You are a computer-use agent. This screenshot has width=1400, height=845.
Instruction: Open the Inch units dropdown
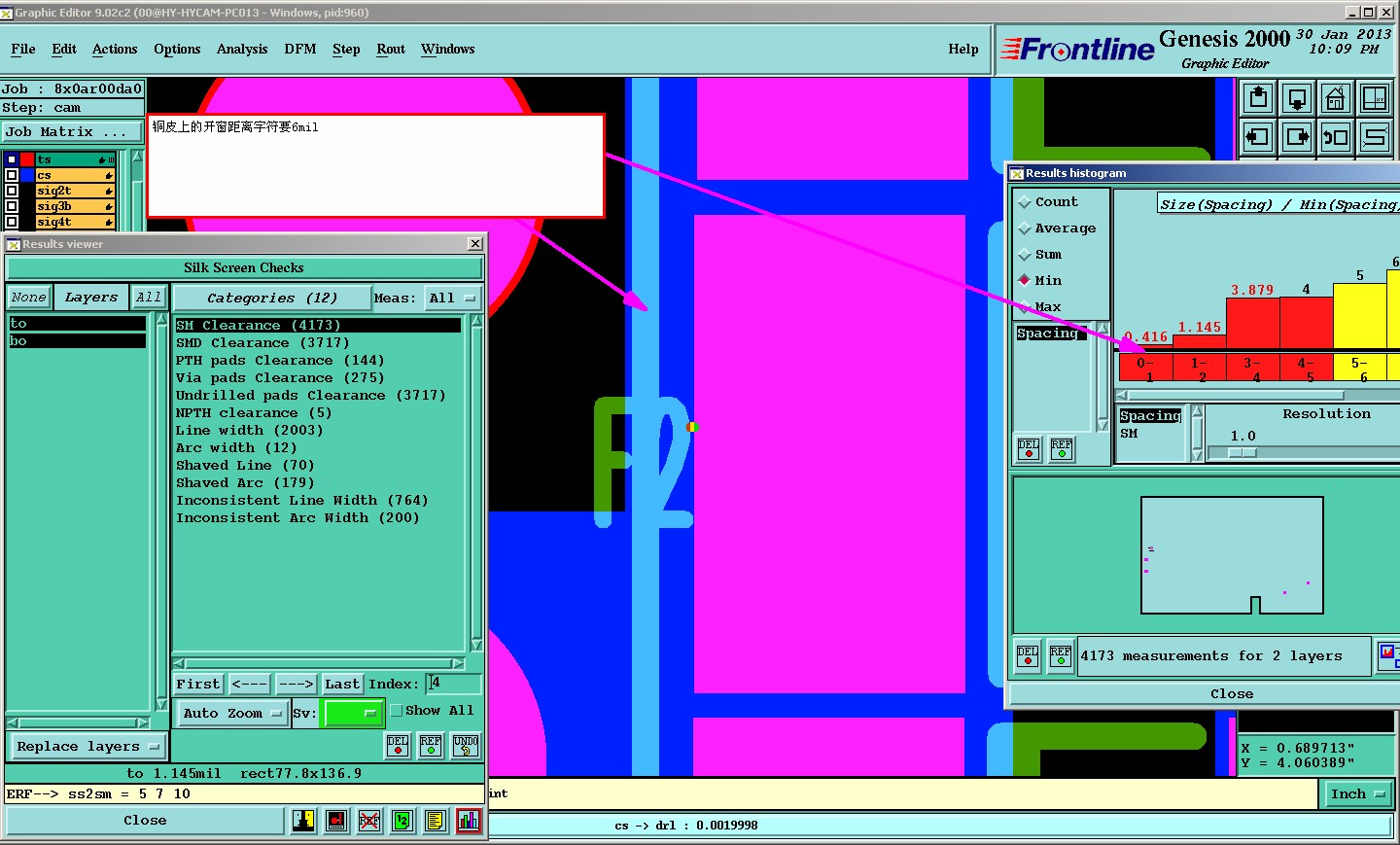tap(1357, 794)
